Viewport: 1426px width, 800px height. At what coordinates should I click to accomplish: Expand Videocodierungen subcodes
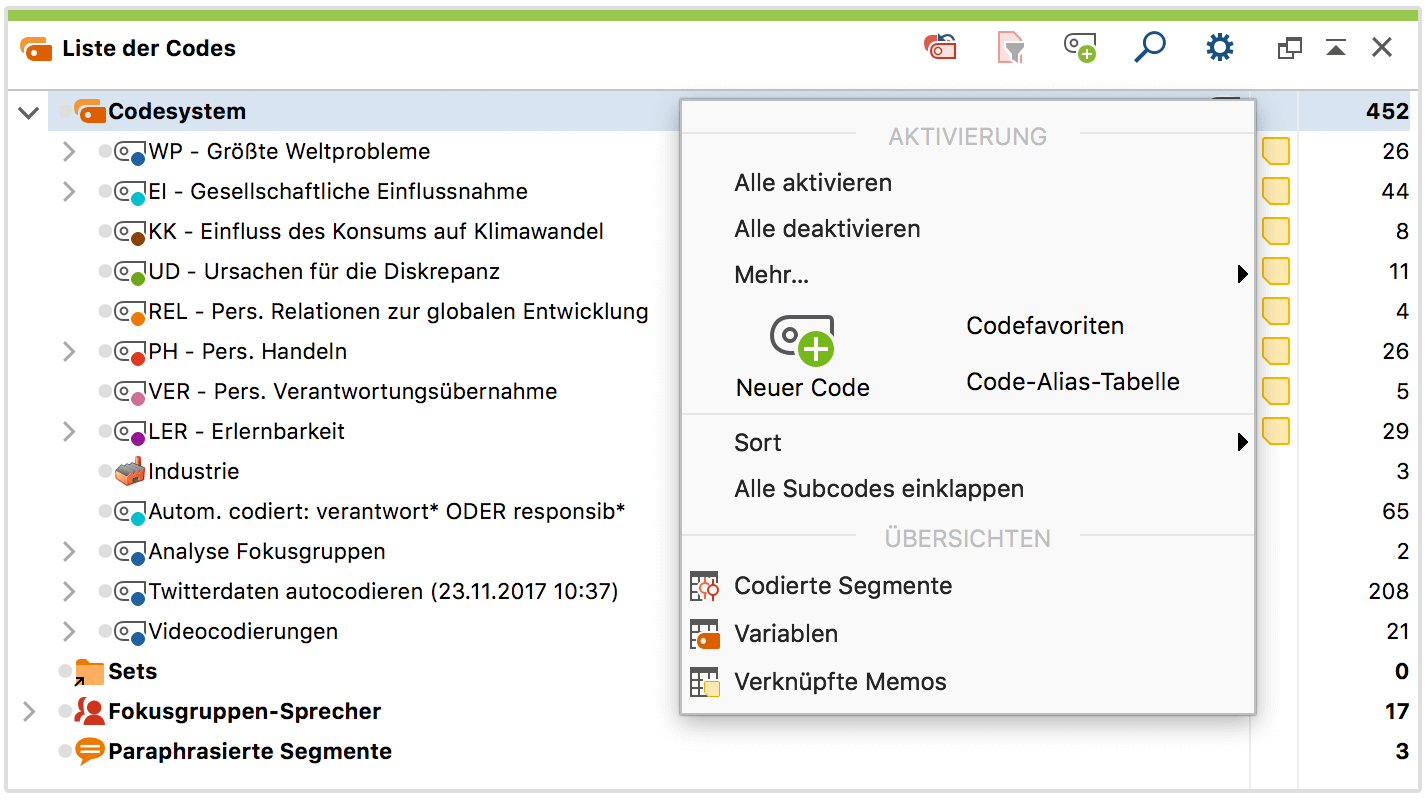[68, 631]
